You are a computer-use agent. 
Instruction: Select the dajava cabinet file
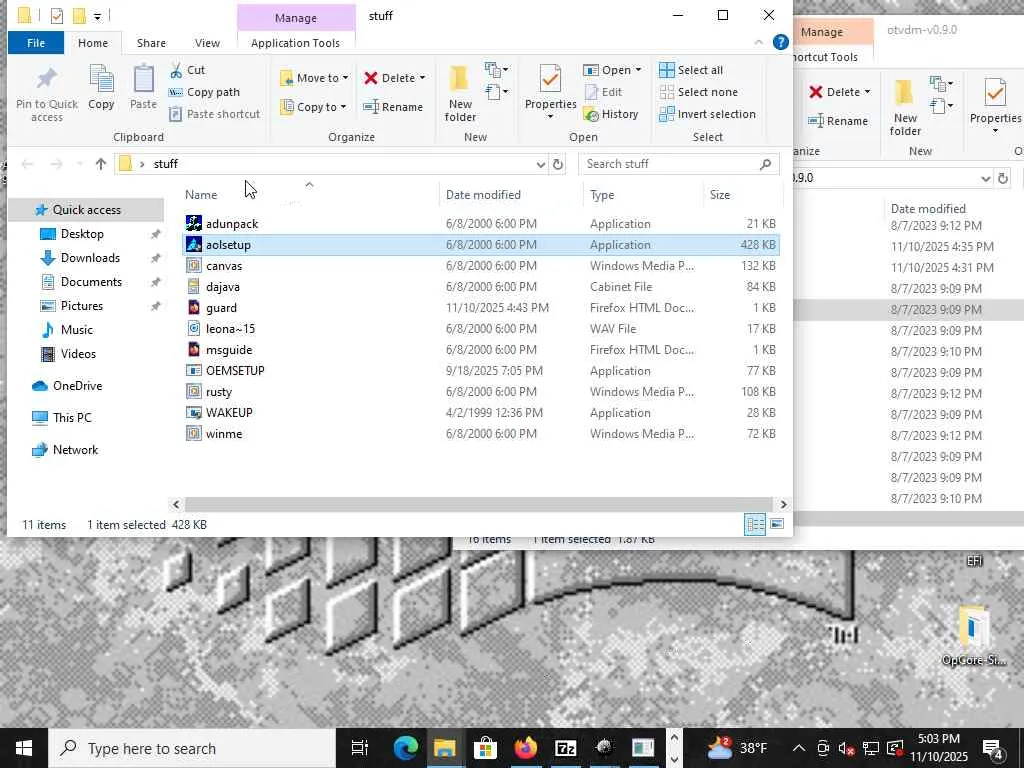tap(481, 287)
